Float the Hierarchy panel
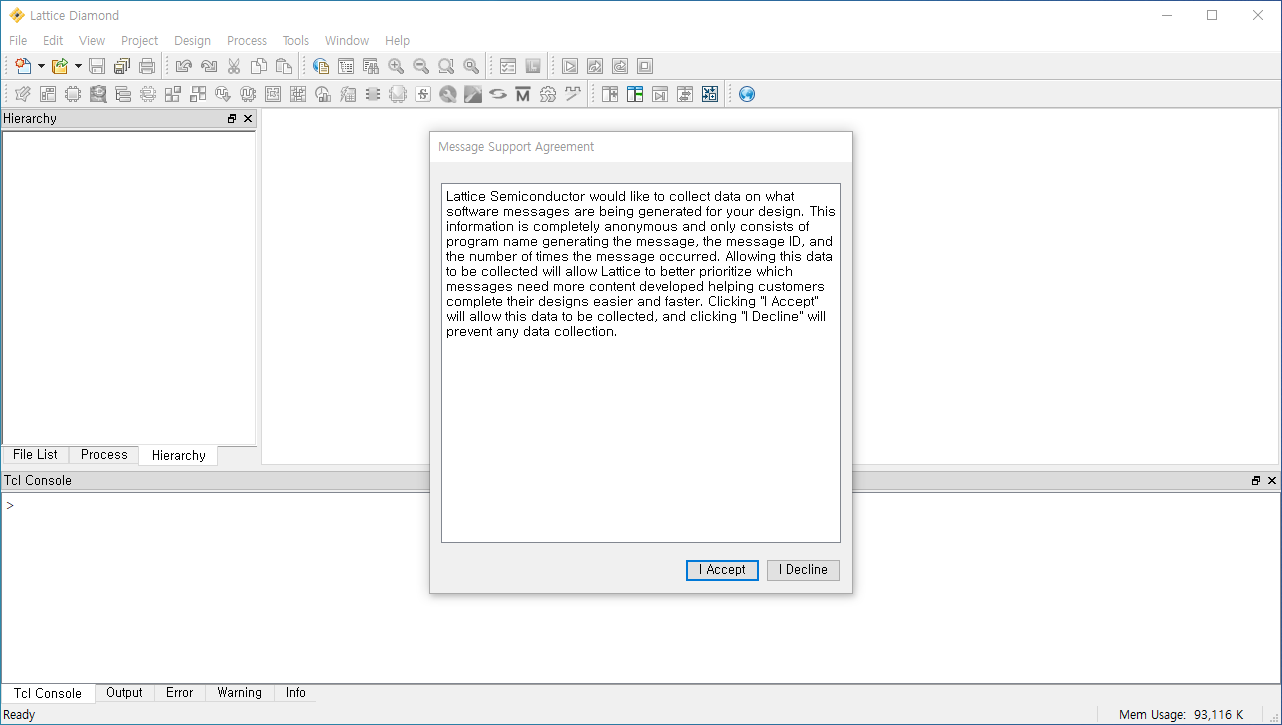 click(232, 119)
